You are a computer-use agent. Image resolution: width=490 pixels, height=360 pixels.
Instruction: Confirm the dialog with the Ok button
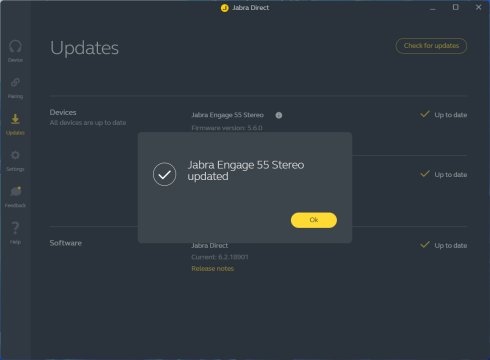(314, 220)
